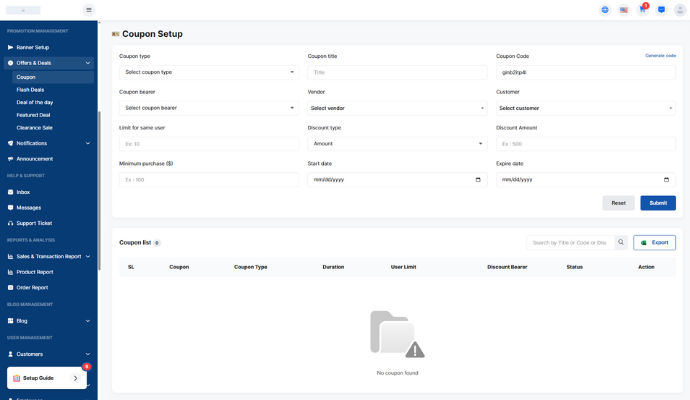Screen dimensions: 690x400
Task: Click the Generate code link
Action: pos(660,56)
